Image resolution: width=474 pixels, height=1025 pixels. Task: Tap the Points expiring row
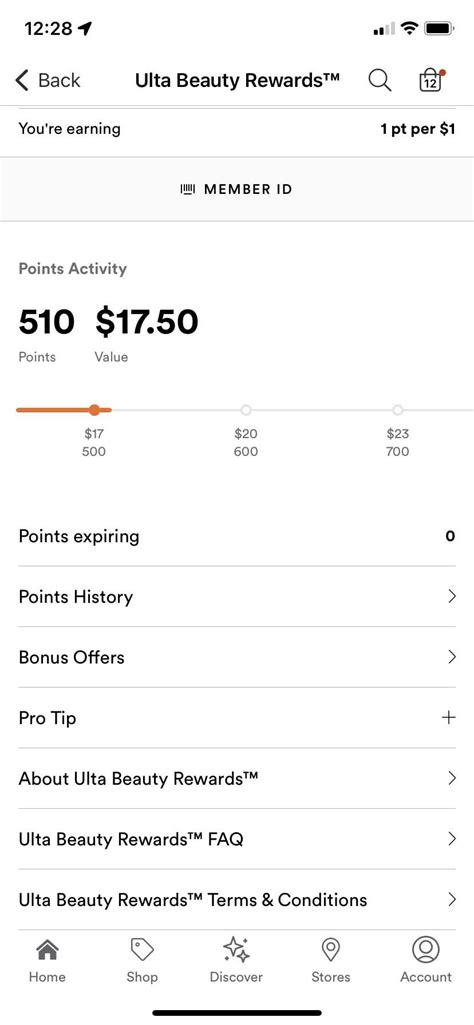click(237, 536)
